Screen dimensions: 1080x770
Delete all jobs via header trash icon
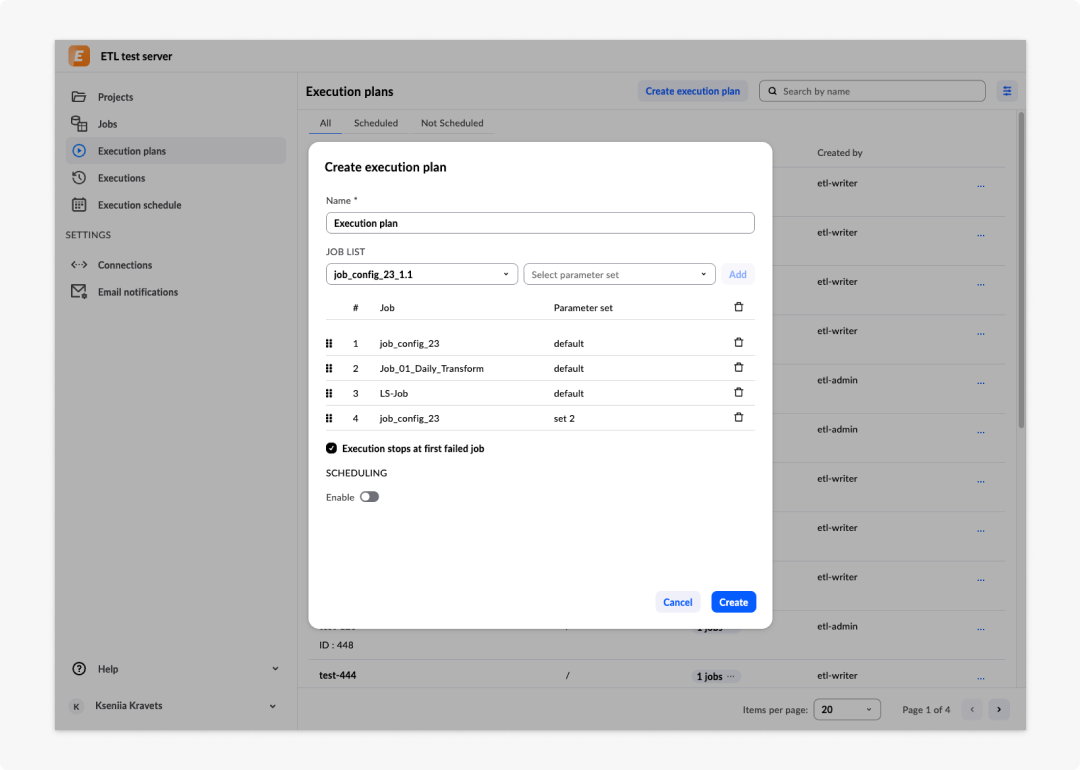[x=738, y=307]
